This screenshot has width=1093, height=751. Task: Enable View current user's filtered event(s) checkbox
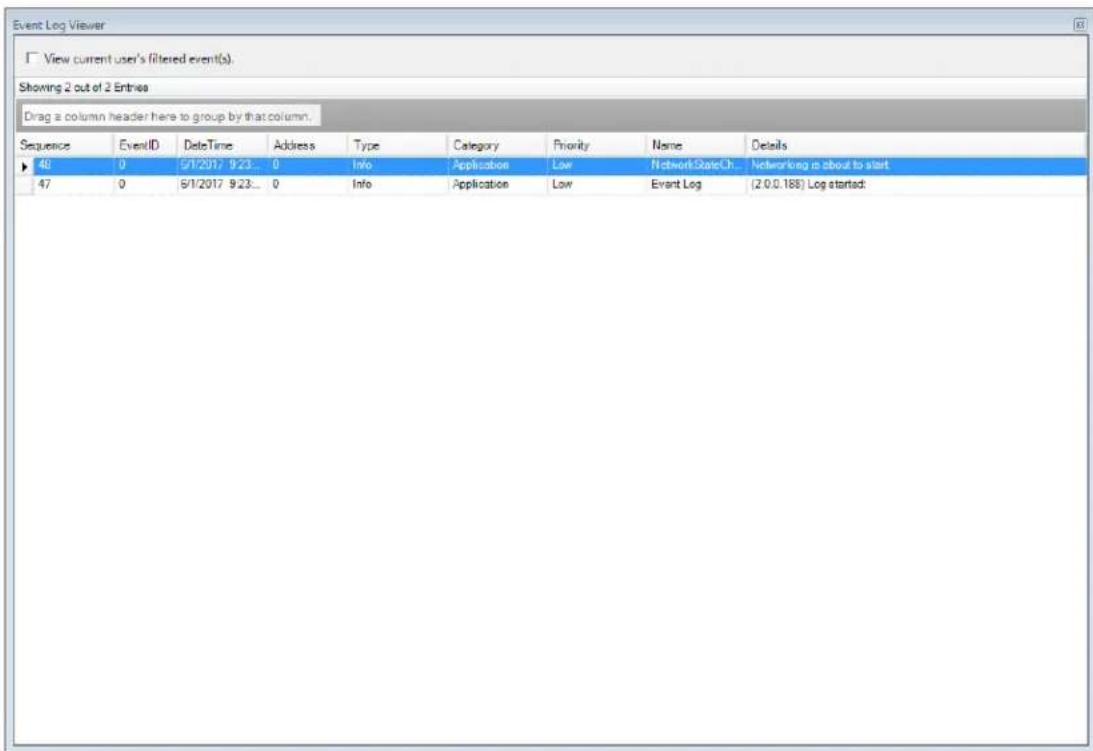pos(31,58)
